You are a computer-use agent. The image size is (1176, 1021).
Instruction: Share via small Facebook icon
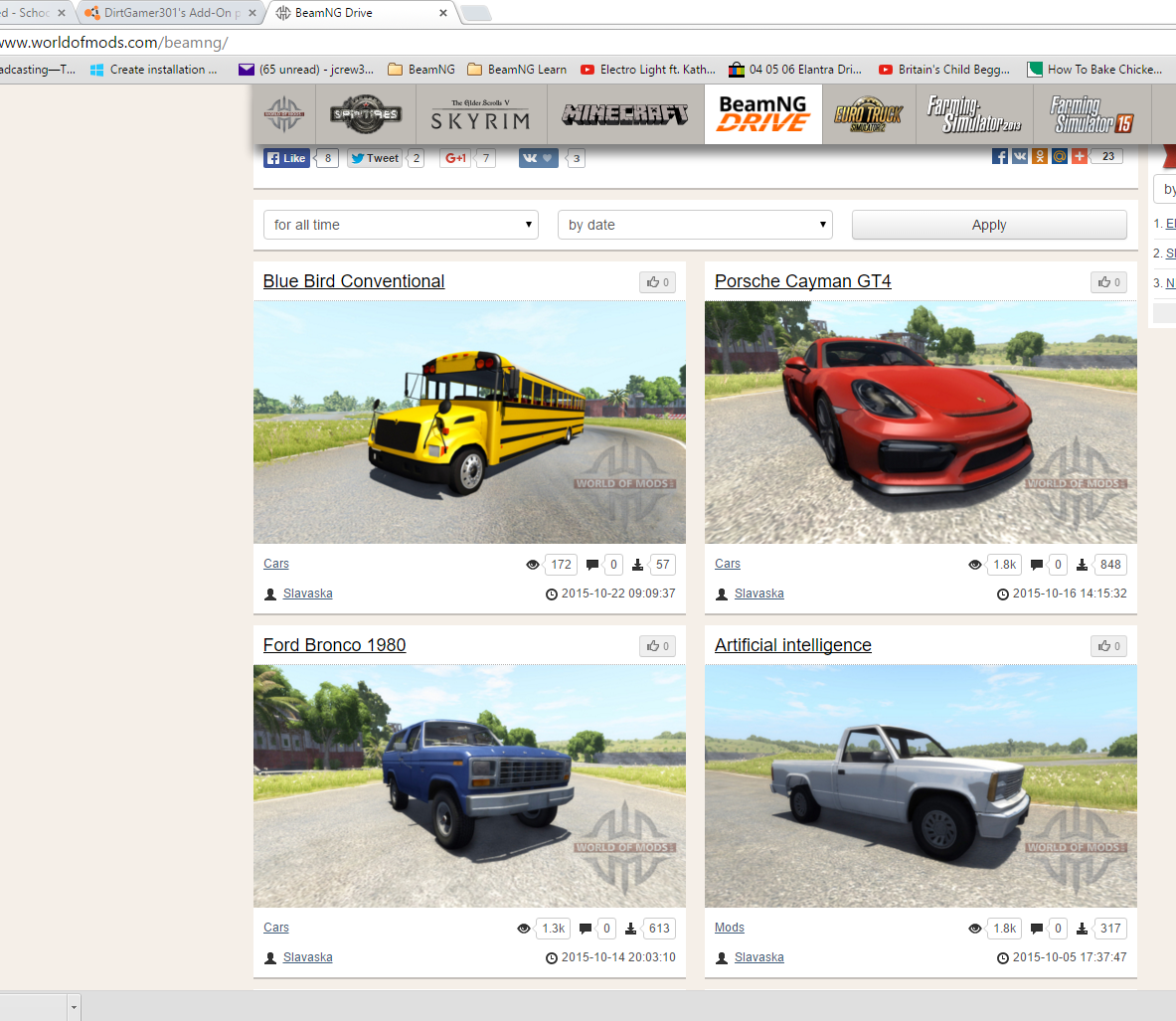coord(1000,156)
